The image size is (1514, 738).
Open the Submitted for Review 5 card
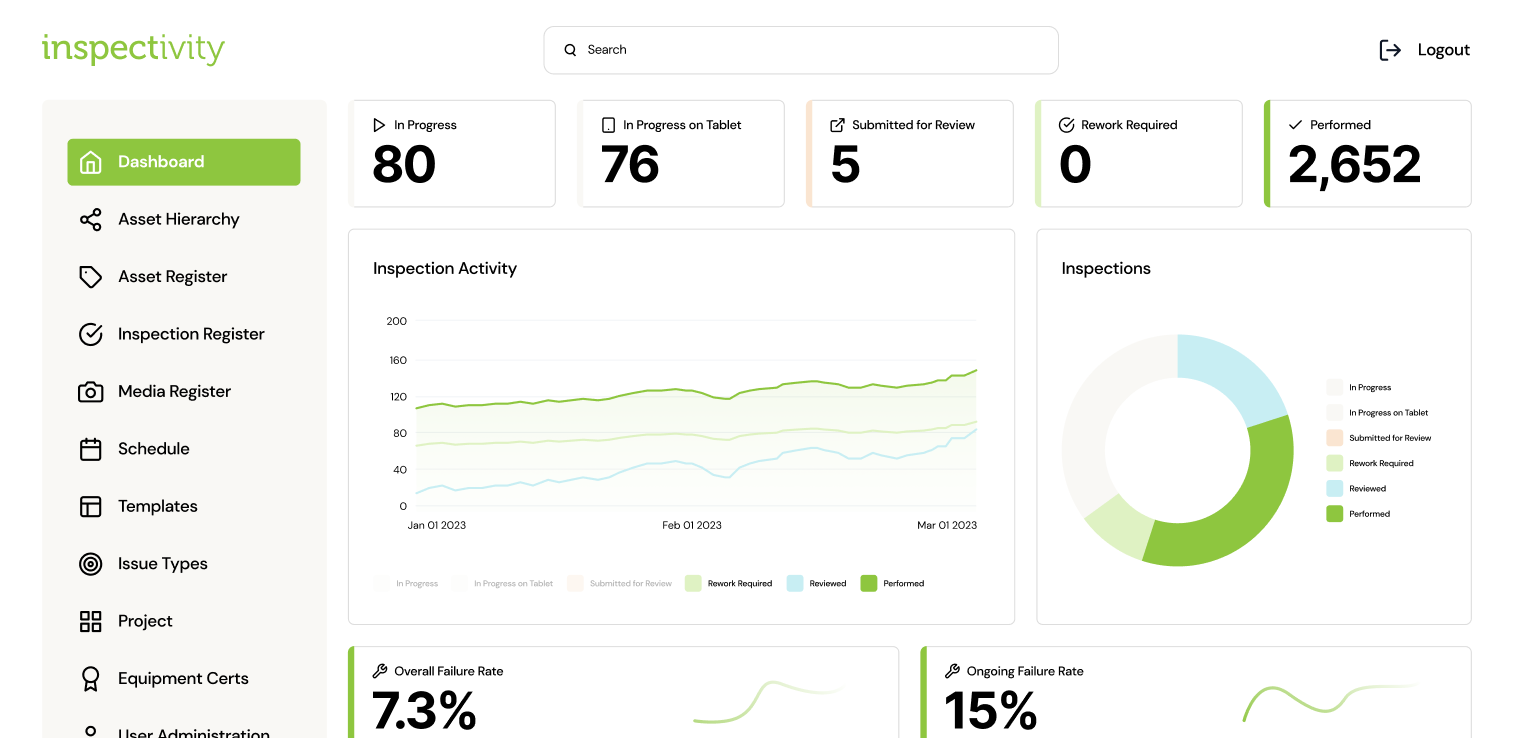(910, 154)
